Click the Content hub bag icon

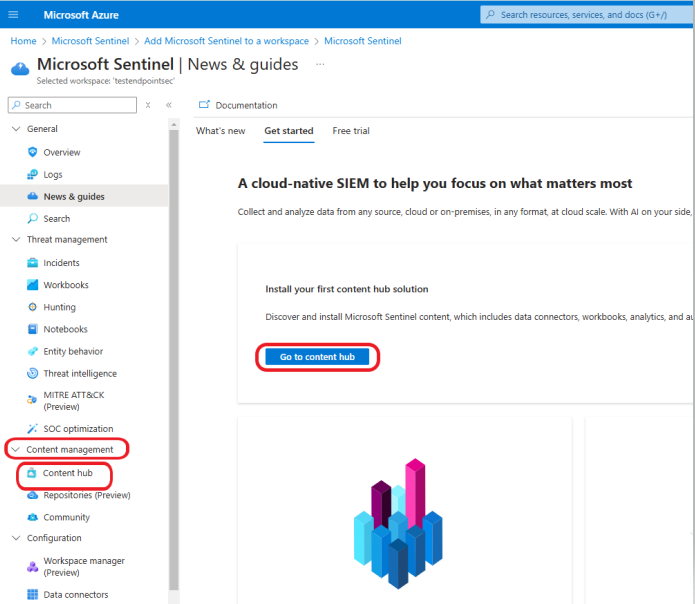click(31, 473)
